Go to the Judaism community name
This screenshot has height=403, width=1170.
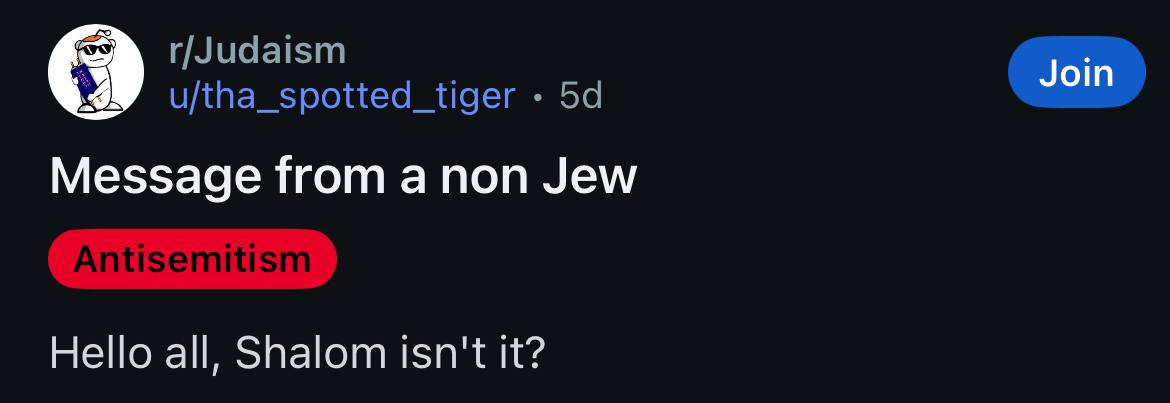point(257,50)
